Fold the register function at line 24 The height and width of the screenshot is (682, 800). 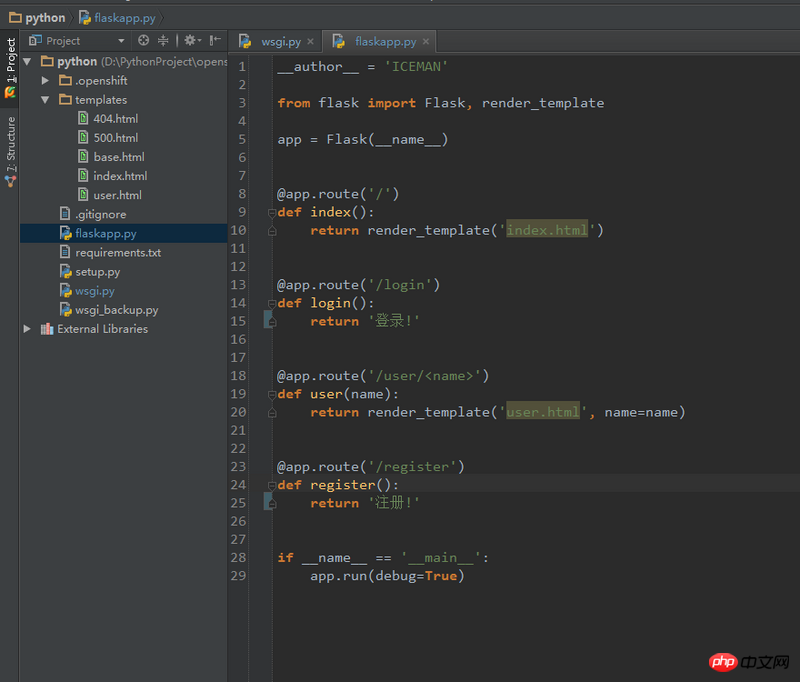coord(271,485)
